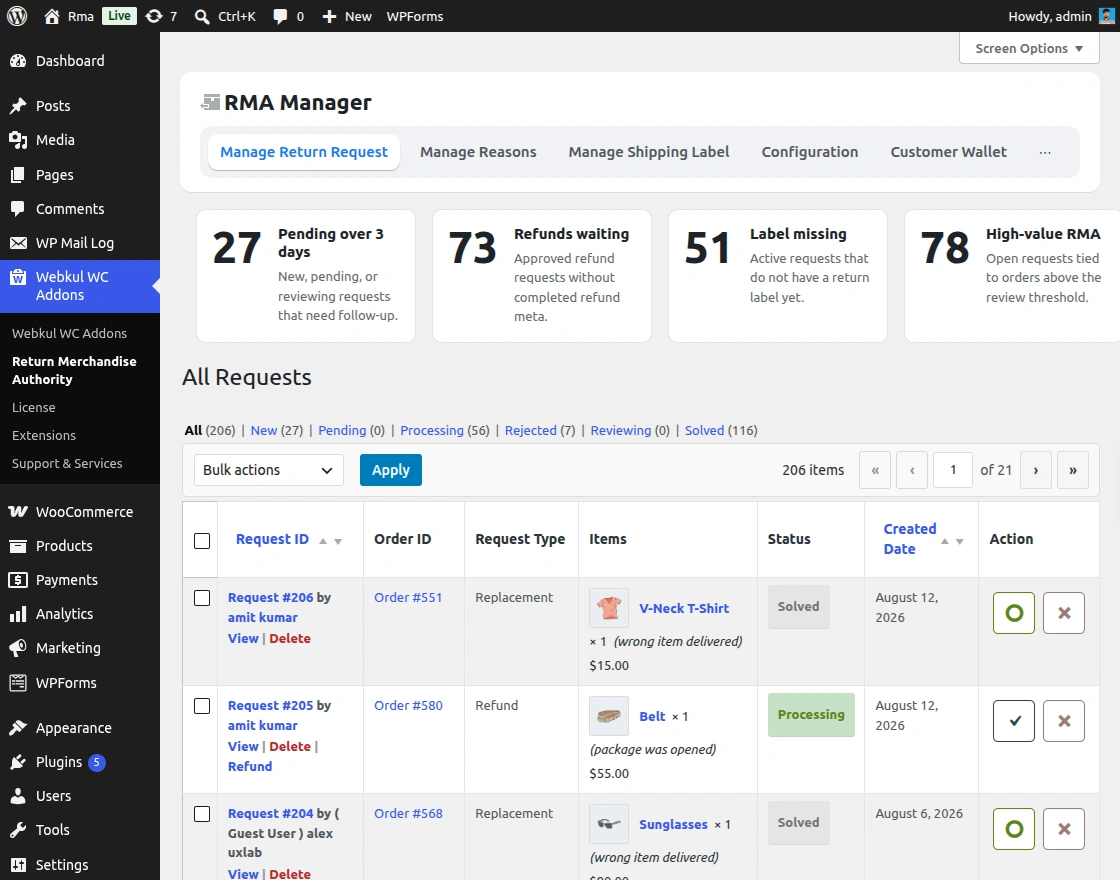
Task: Expand the Screen Options panel
Action: [x=1029, y=49]
